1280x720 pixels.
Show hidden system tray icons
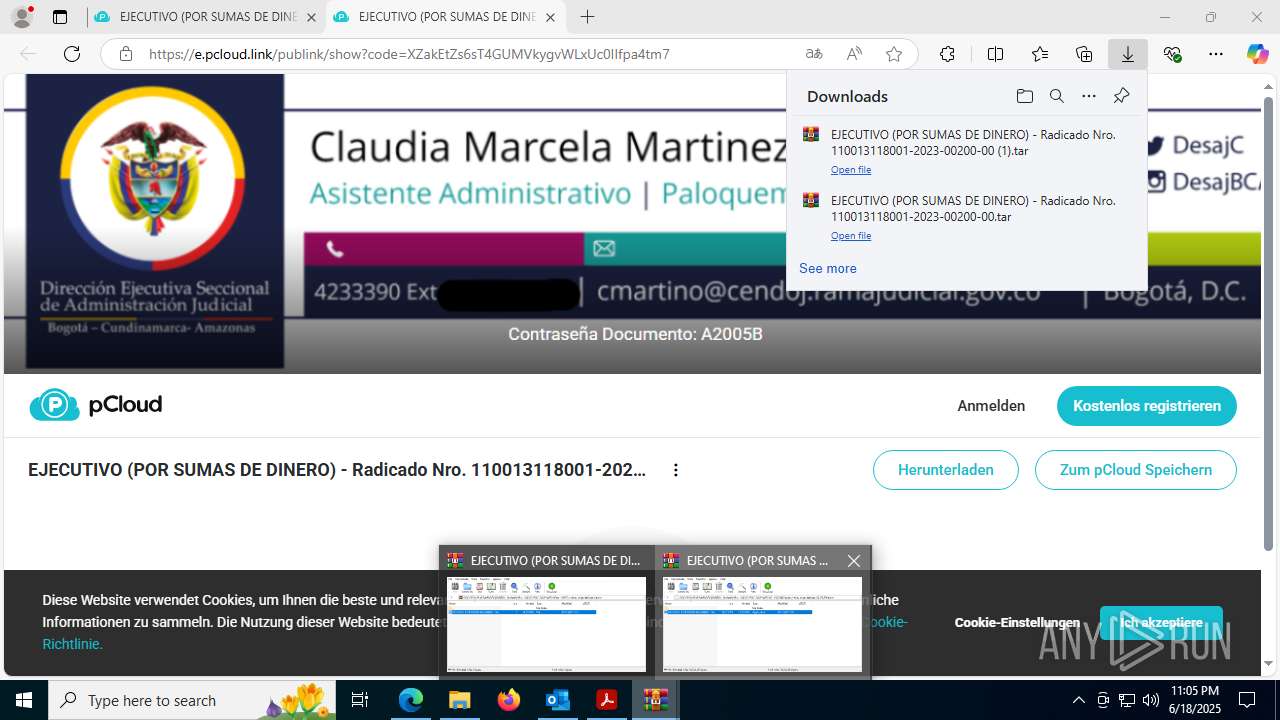click(1078, 700)
